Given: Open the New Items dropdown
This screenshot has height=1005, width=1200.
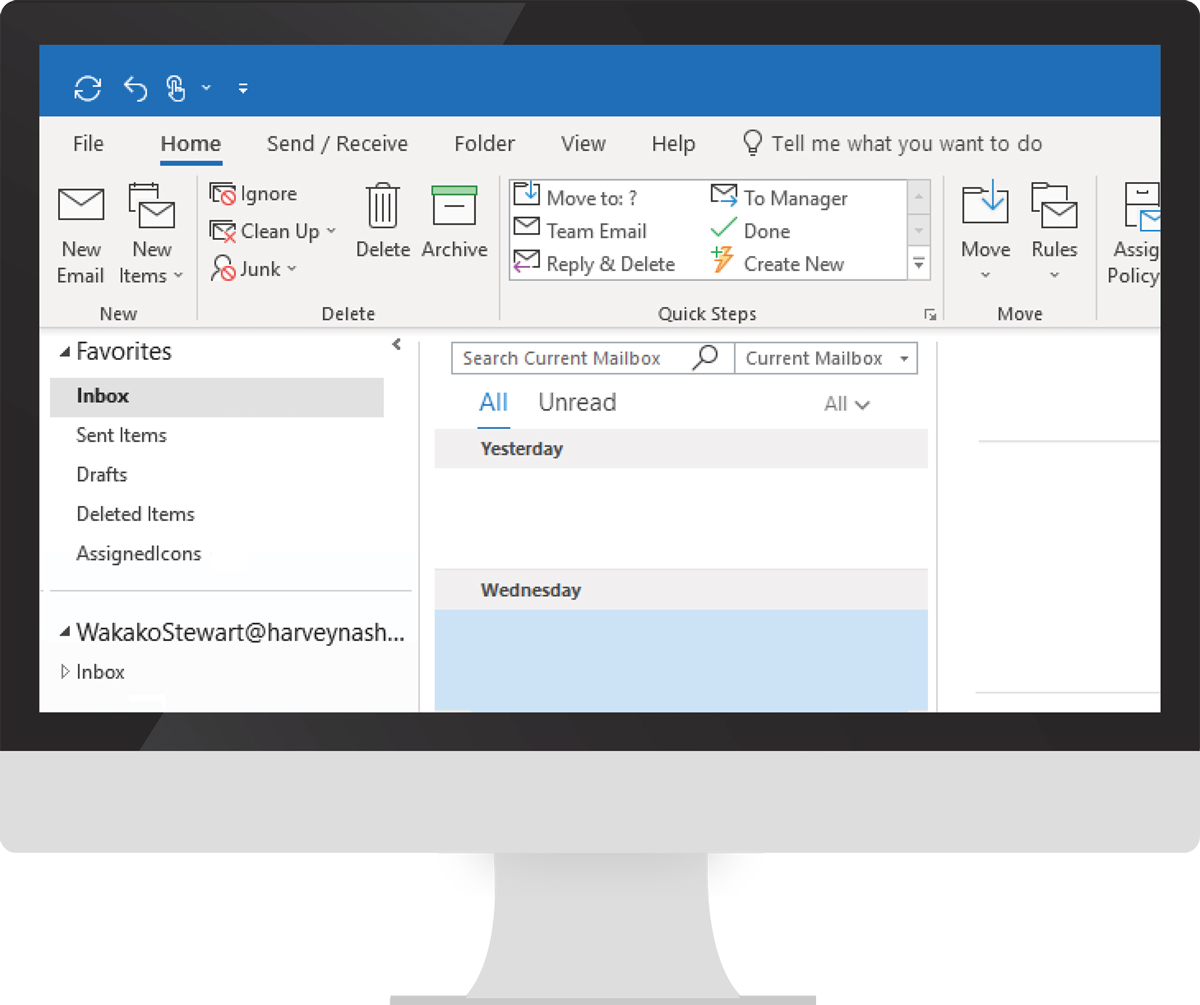Looking at the screenshot, I should click(x=152, y=262).
